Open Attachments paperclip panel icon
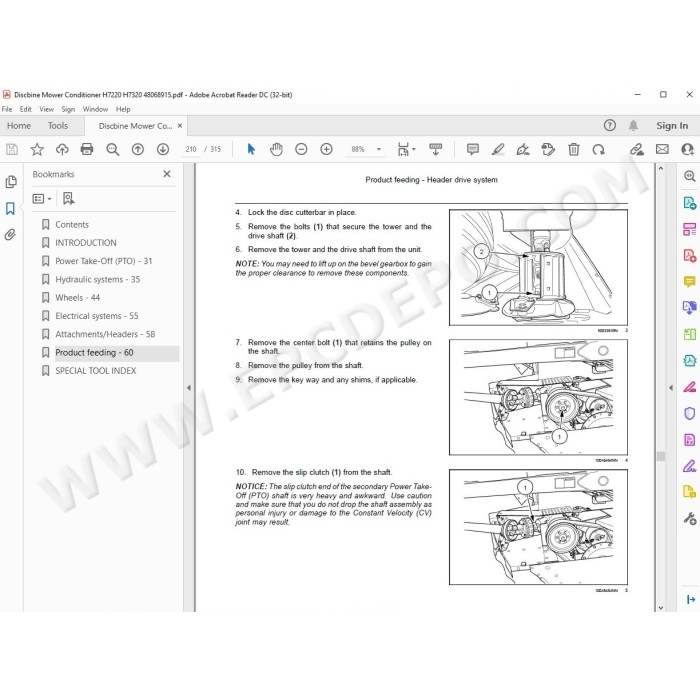This screenshot has width=700, height=700. 10,234
